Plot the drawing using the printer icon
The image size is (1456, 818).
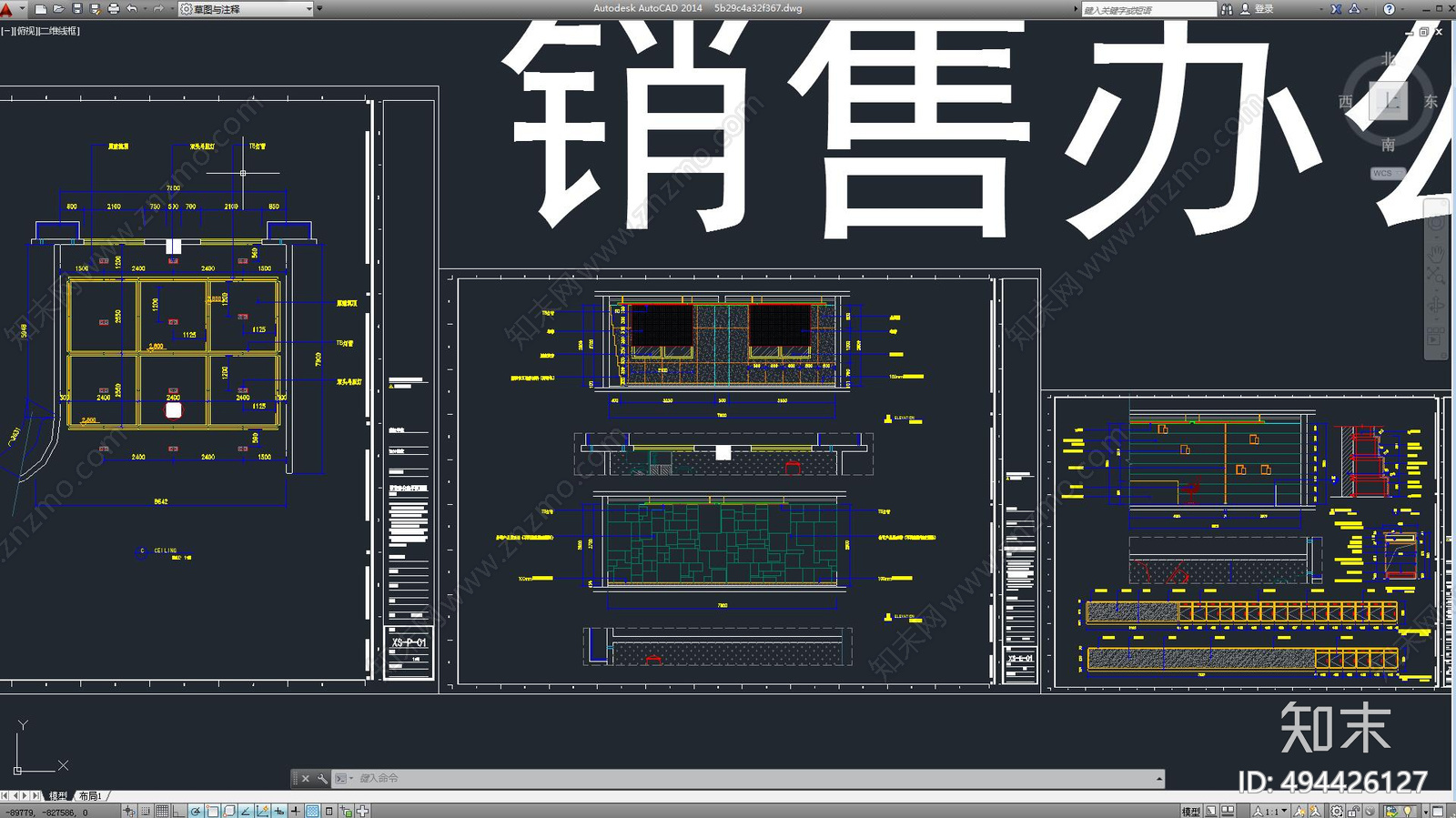tap(113, 9)
